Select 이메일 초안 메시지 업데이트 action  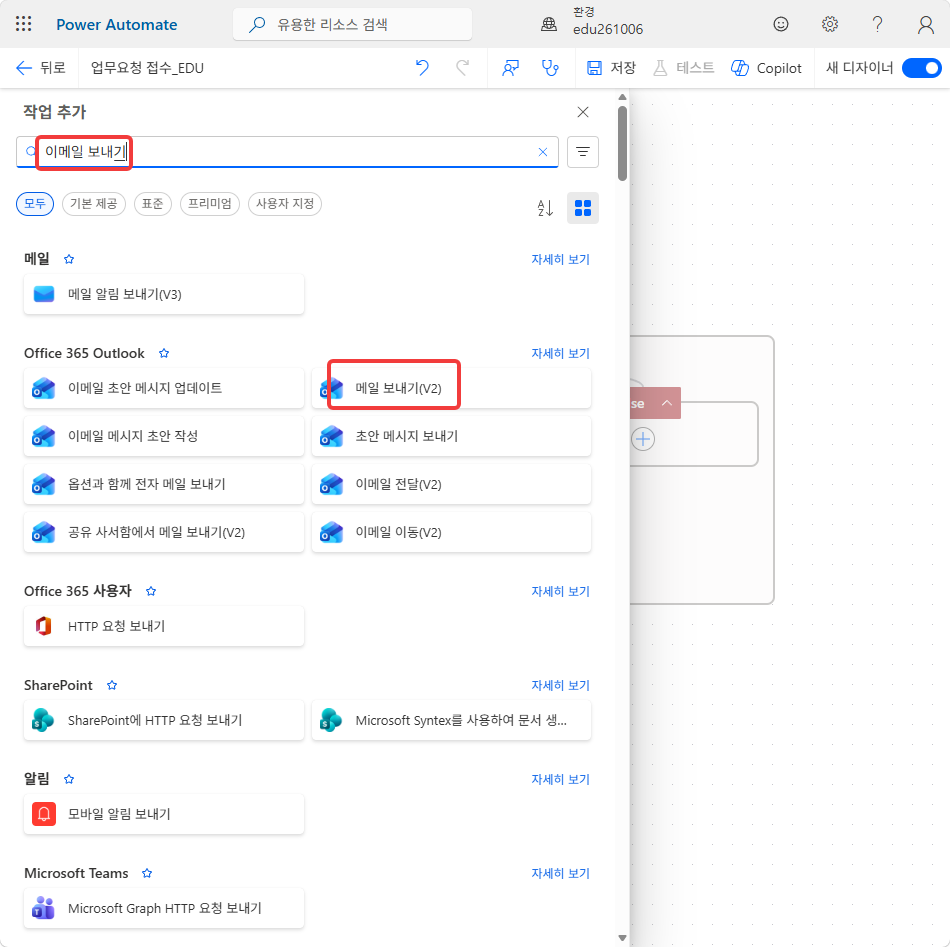[164, 388]
